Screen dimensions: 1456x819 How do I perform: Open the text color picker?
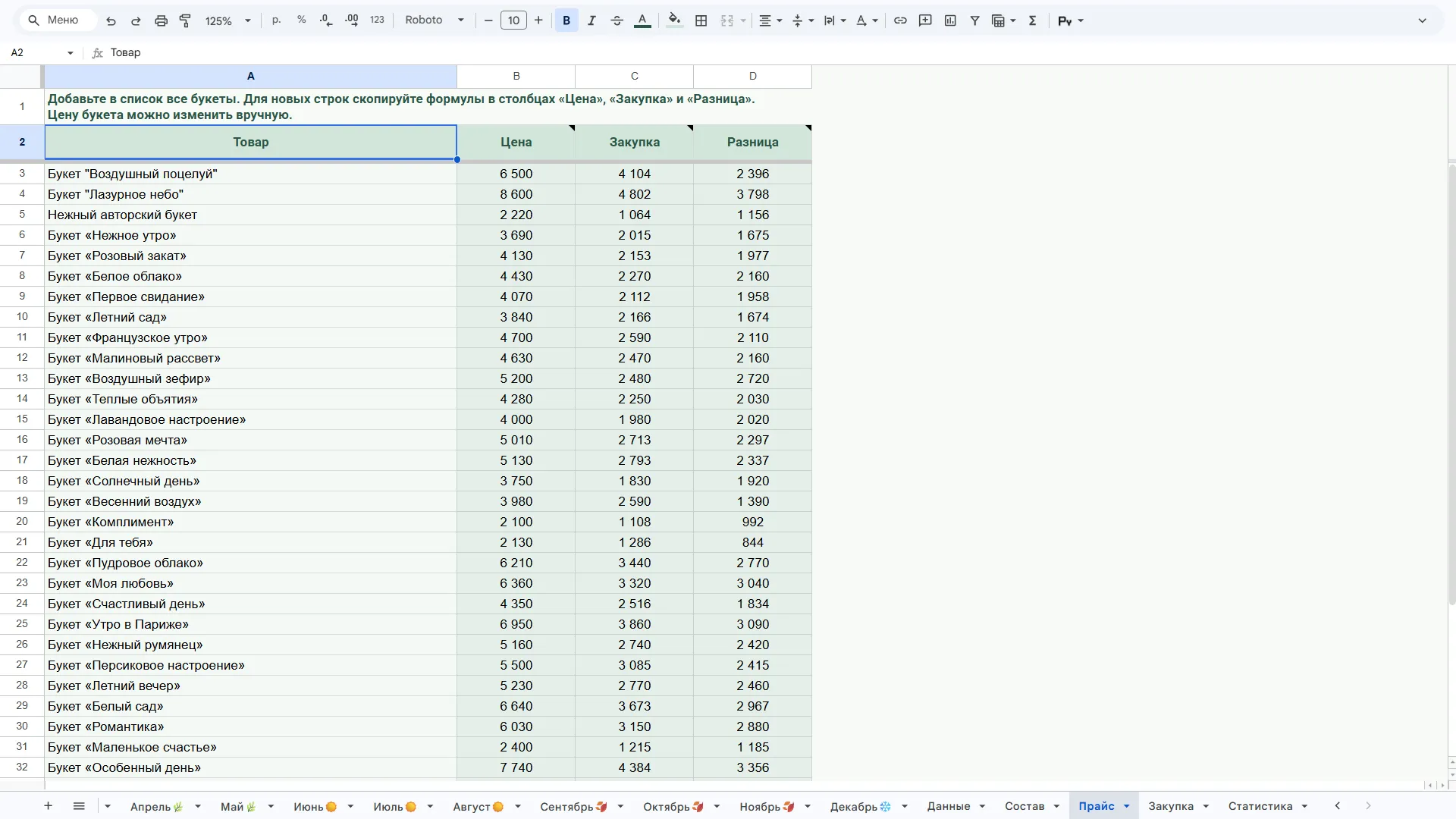click(x=642, y=20)
